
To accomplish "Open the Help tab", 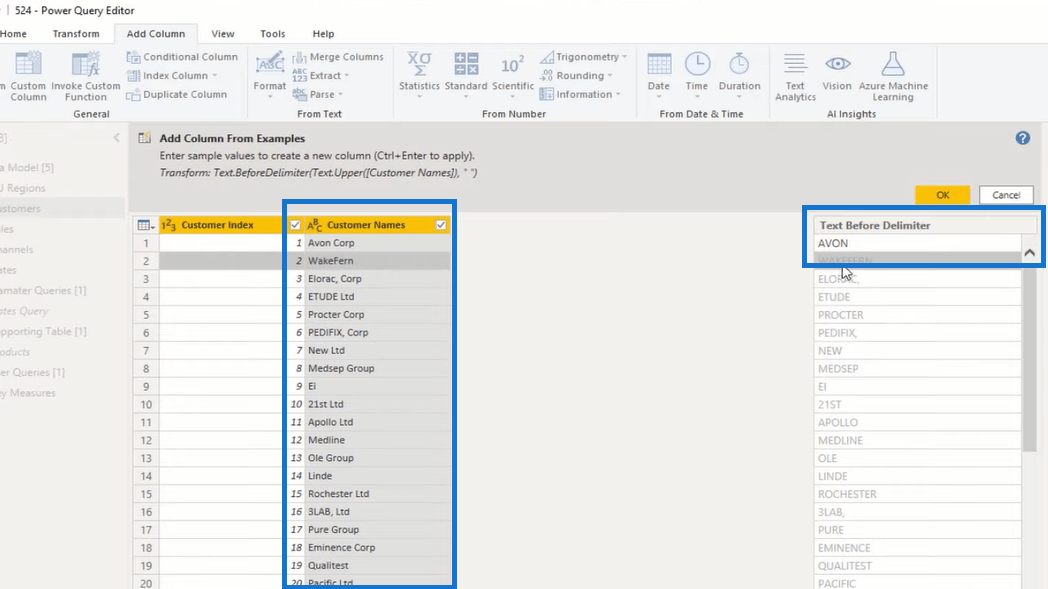I will [323, 33].
